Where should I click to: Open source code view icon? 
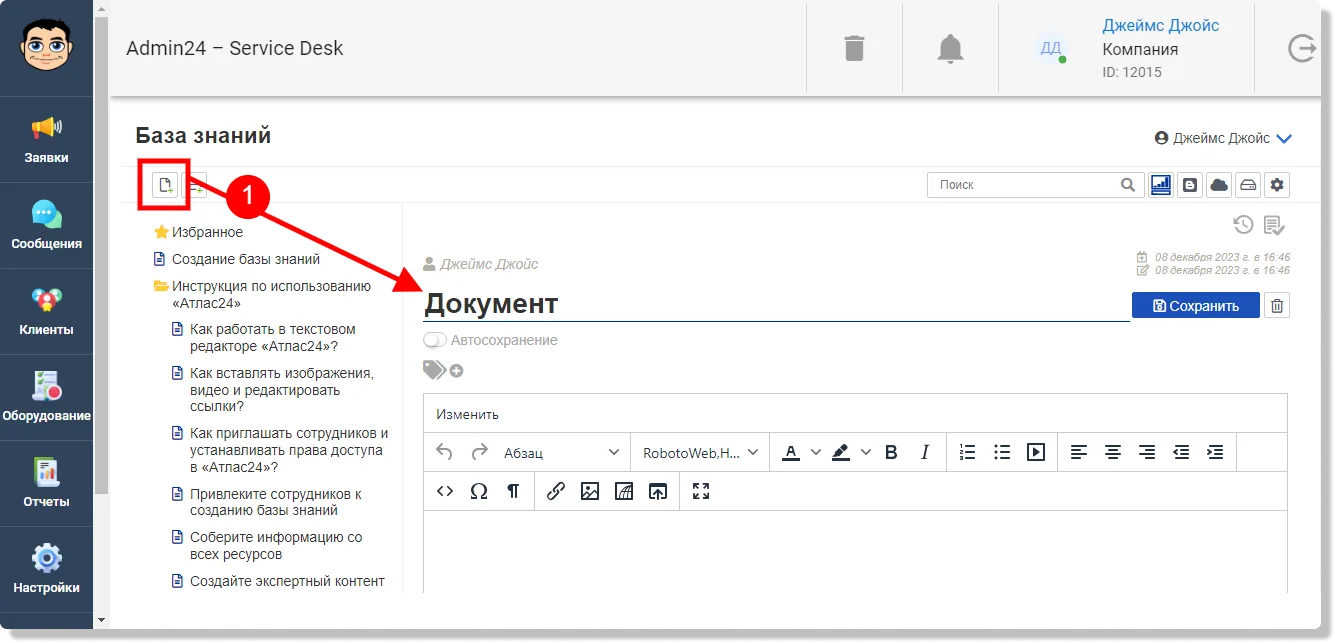pyautogui.click(x=445, y=491)
